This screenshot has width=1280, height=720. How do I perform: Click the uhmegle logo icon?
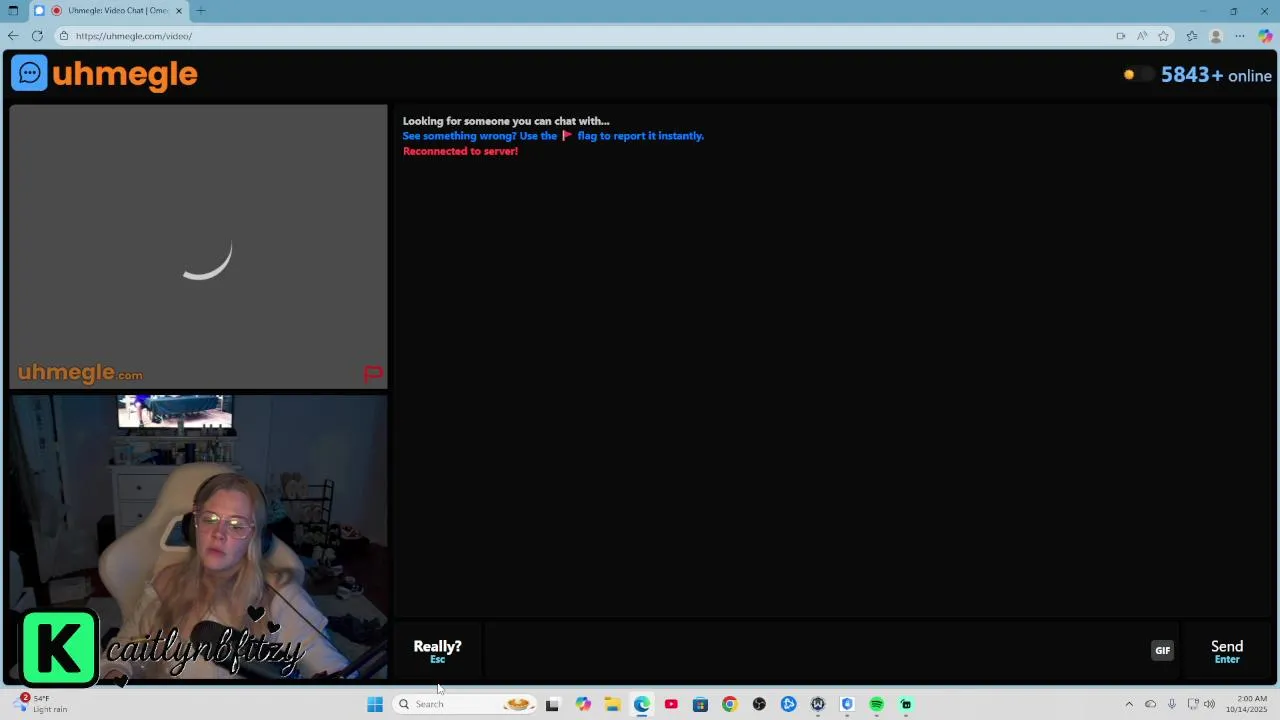(x=29, y=73)
